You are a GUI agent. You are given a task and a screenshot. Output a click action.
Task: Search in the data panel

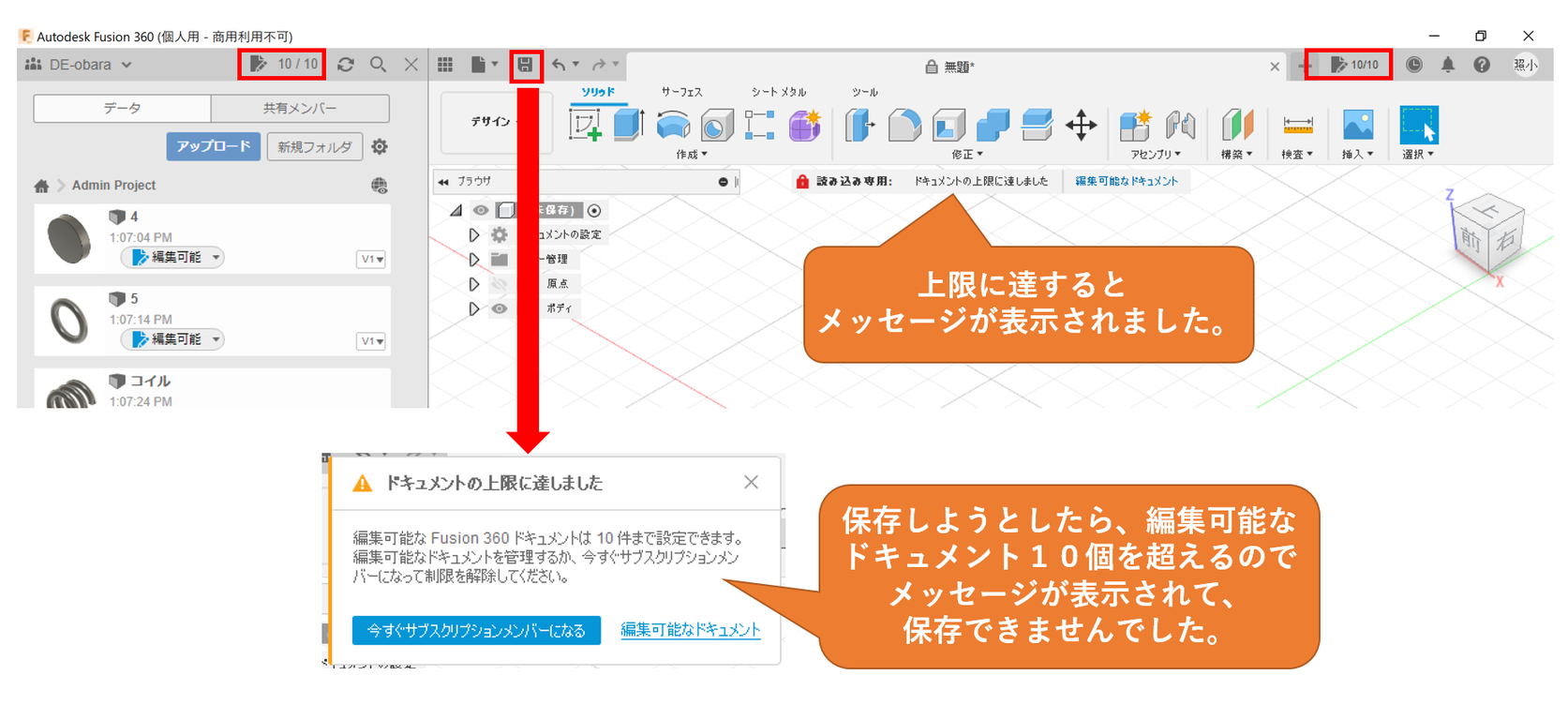(x=379, y=65)
